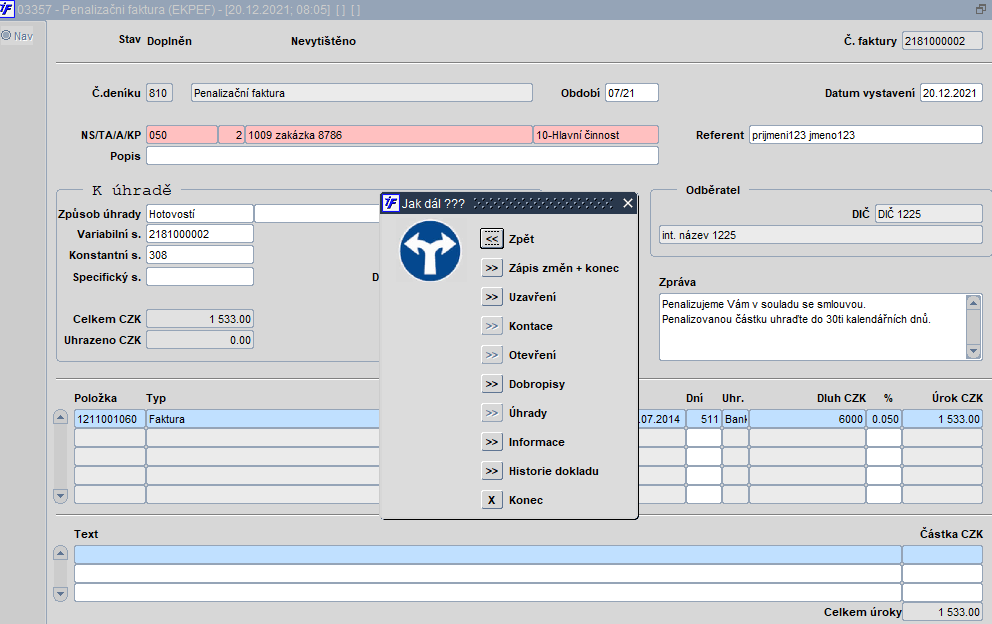The width and height of the screenshot is (992, 624).
Task: Click the X Konec button
Action: click(491, 500)
